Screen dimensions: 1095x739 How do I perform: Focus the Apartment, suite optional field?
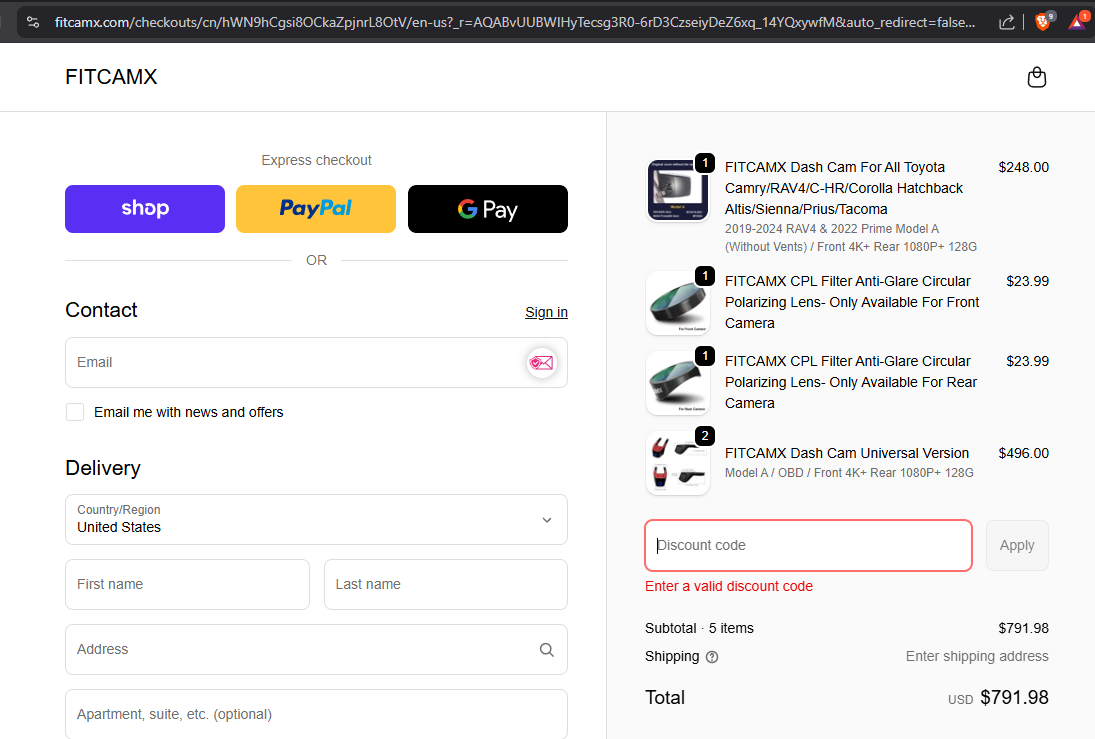click(x=316, y=714)
